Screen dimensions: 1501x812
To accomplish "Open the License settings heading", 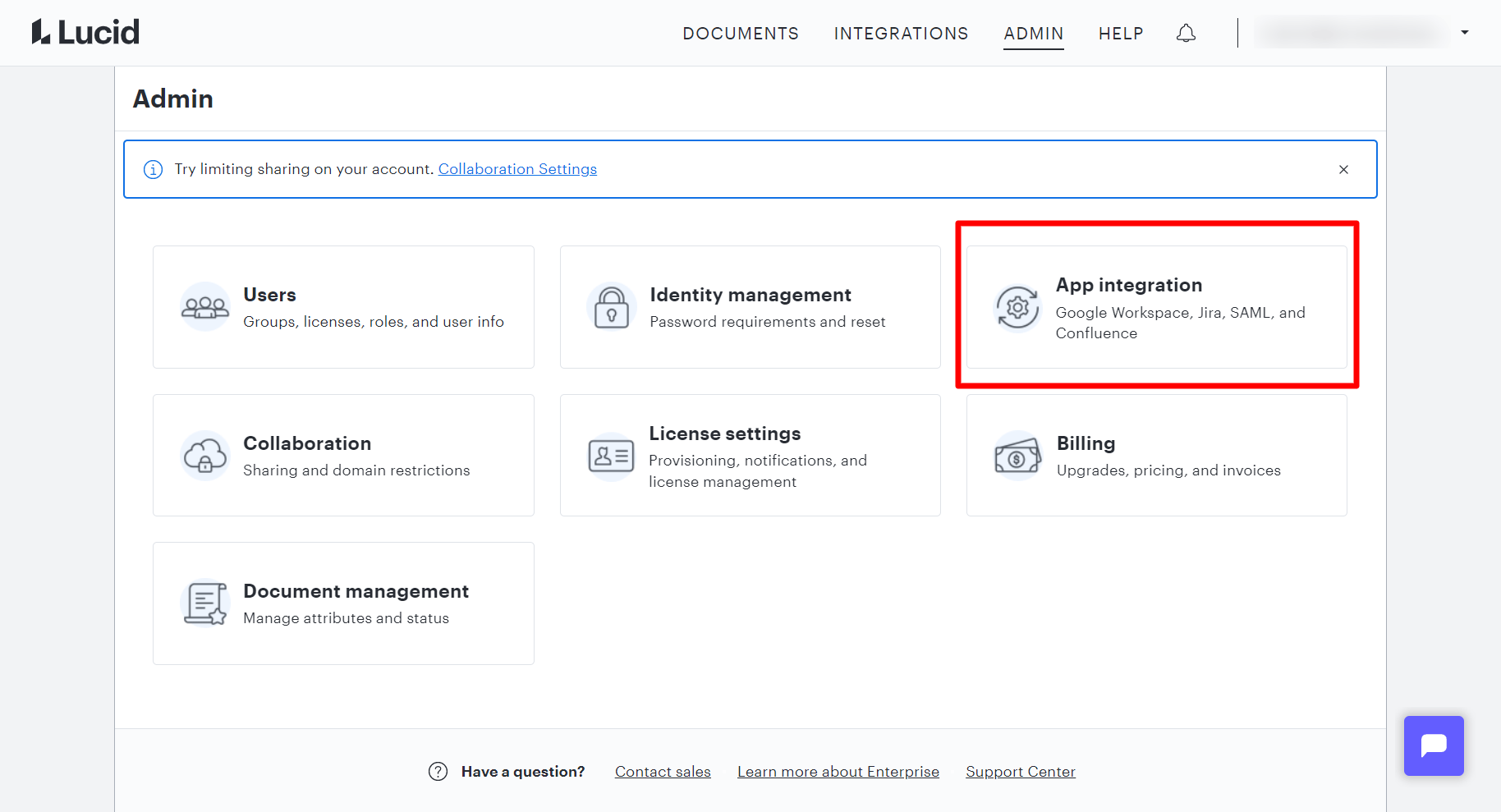I will coord(725,434).
